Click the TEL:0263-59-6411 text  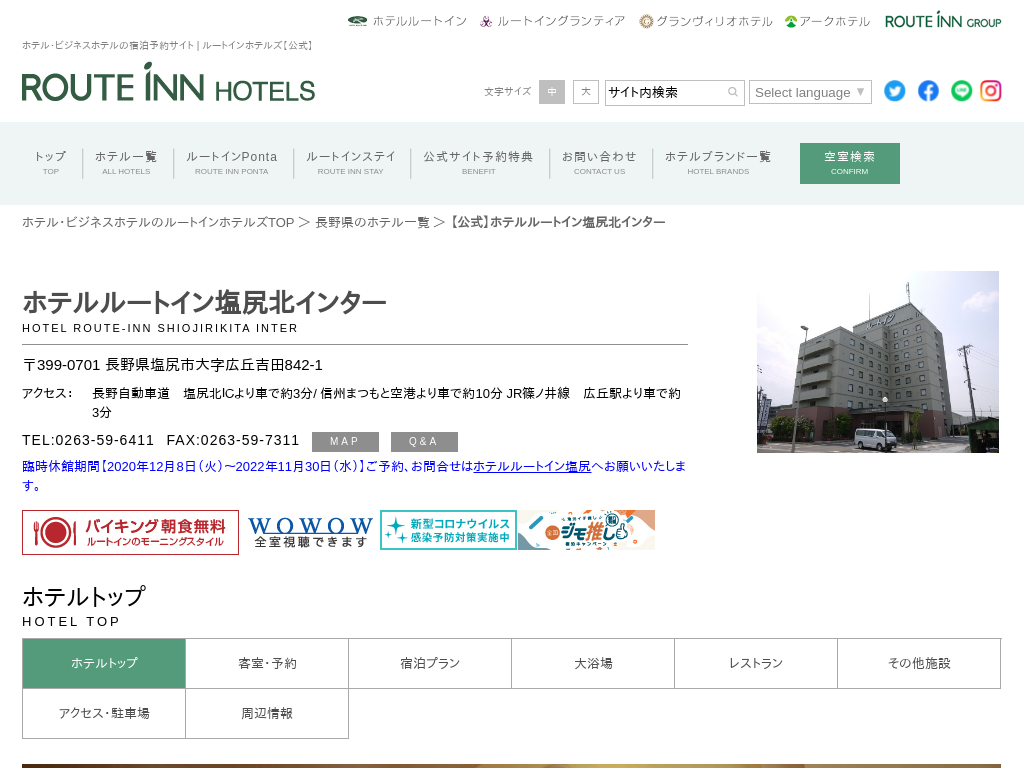coord(88,440)
